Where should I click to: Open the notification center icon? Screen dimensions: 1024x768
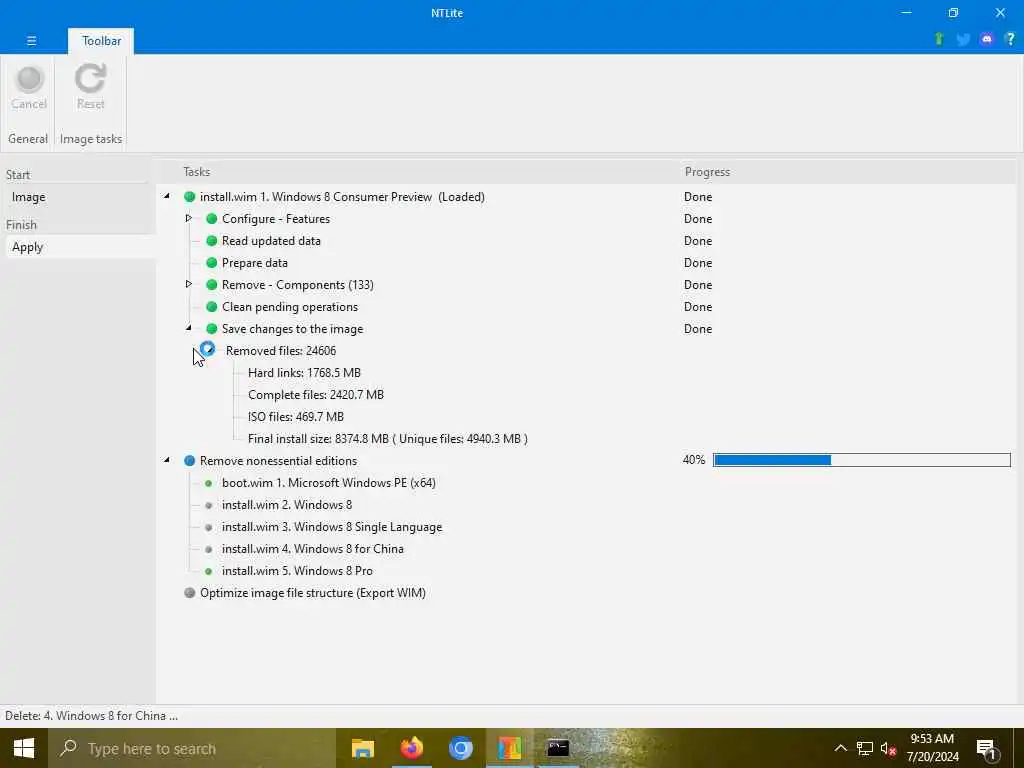click(987, 749)
